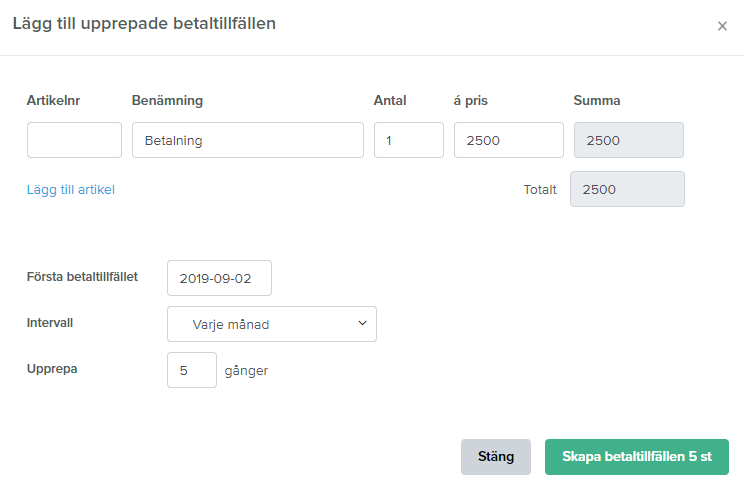This screenshot has height=489, width=744.
Task: Click the Första betaltillfället label
Action: pyautogui.click(x=82, y=277)
